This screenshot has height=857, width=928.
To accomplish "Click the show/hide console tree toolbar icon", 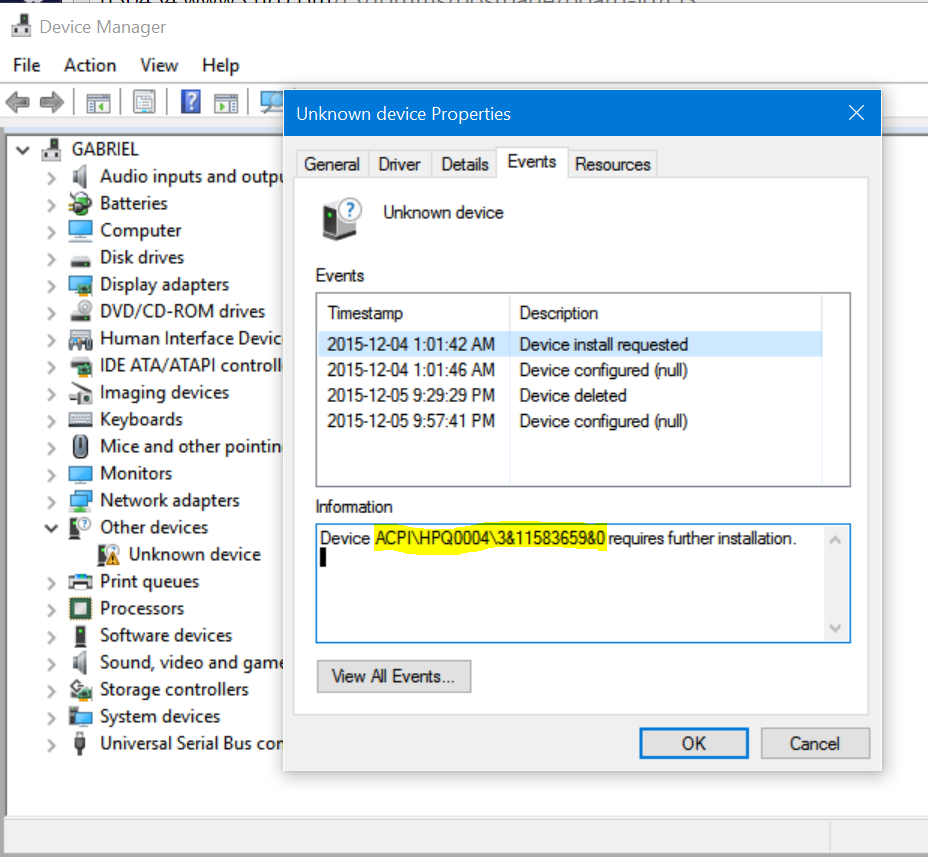I will coord(98,102).
